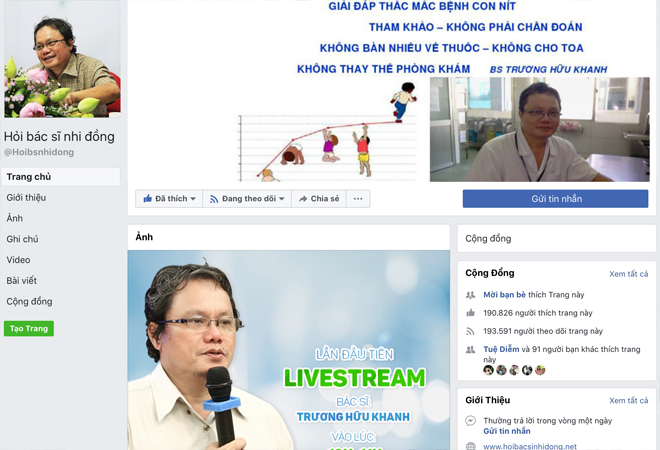Click the RSS icon on Đang theo dõi
The height and width of the screenshot is (450, 660).
click(214, 199)
